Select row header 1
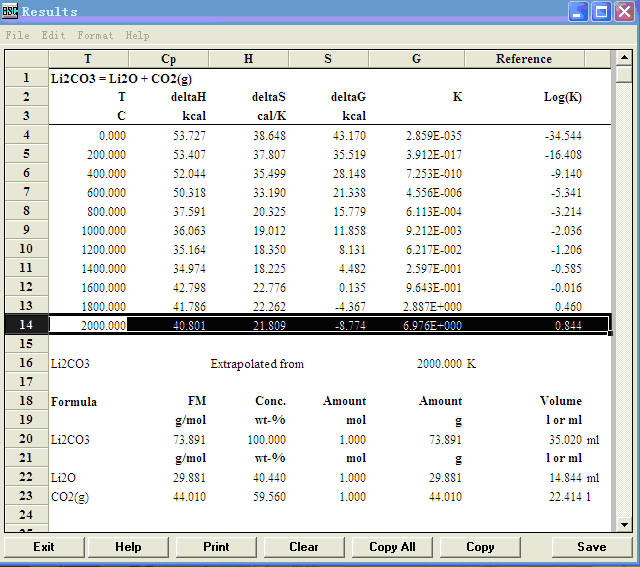Image resolution: width=640 pixels, height=567 pixels. point(26,78)
